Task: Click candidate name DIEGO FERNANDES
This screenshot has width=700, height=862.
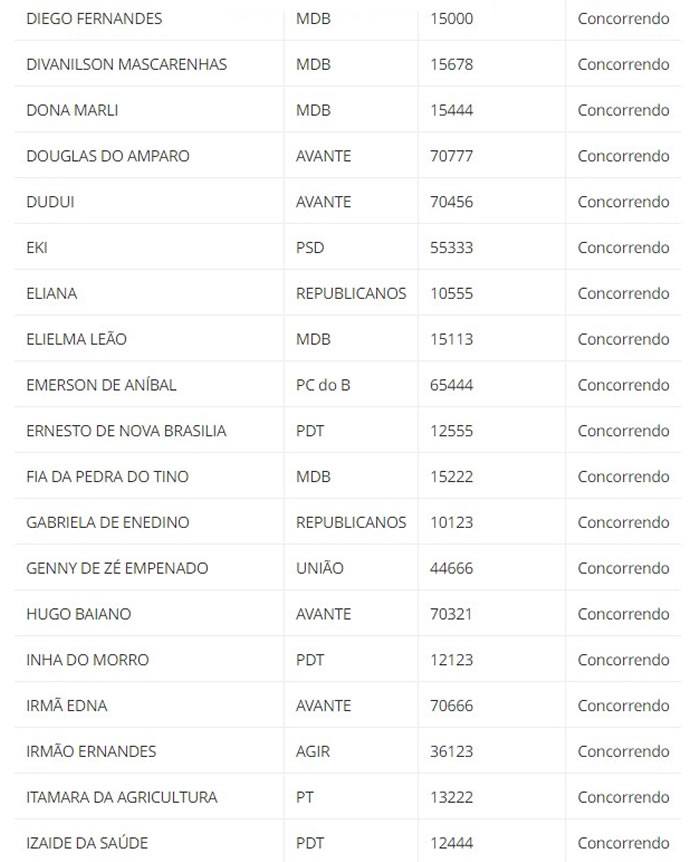Action: tap(94, 19)
